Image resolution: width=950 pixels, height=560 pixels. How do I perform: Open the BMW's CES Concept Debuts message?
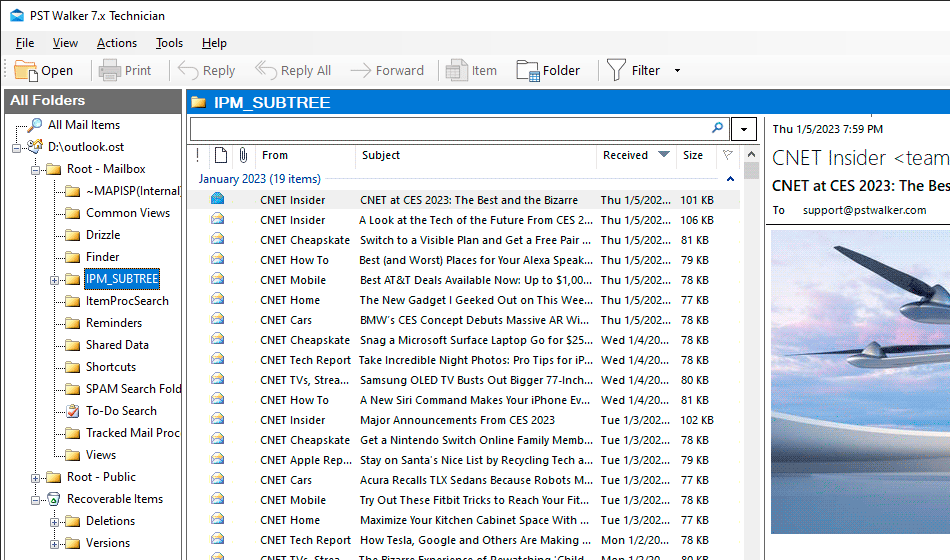click(x=463, y=320)
